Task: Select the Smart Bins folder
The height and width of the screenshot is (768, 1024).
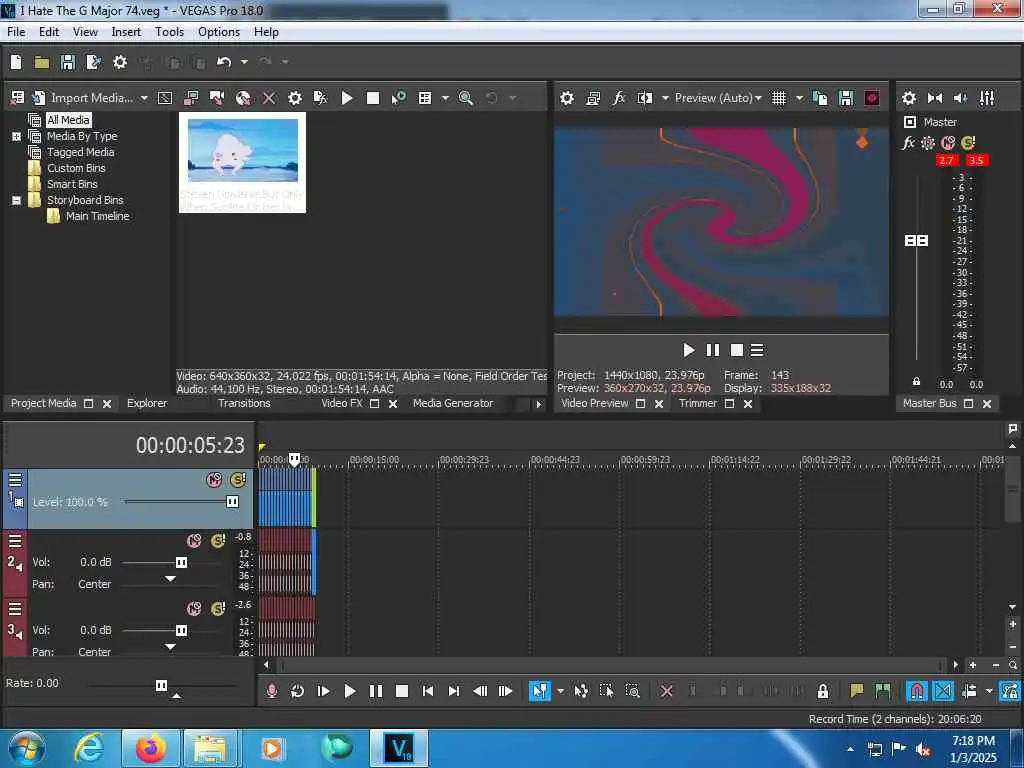Action: click(72, 184)
